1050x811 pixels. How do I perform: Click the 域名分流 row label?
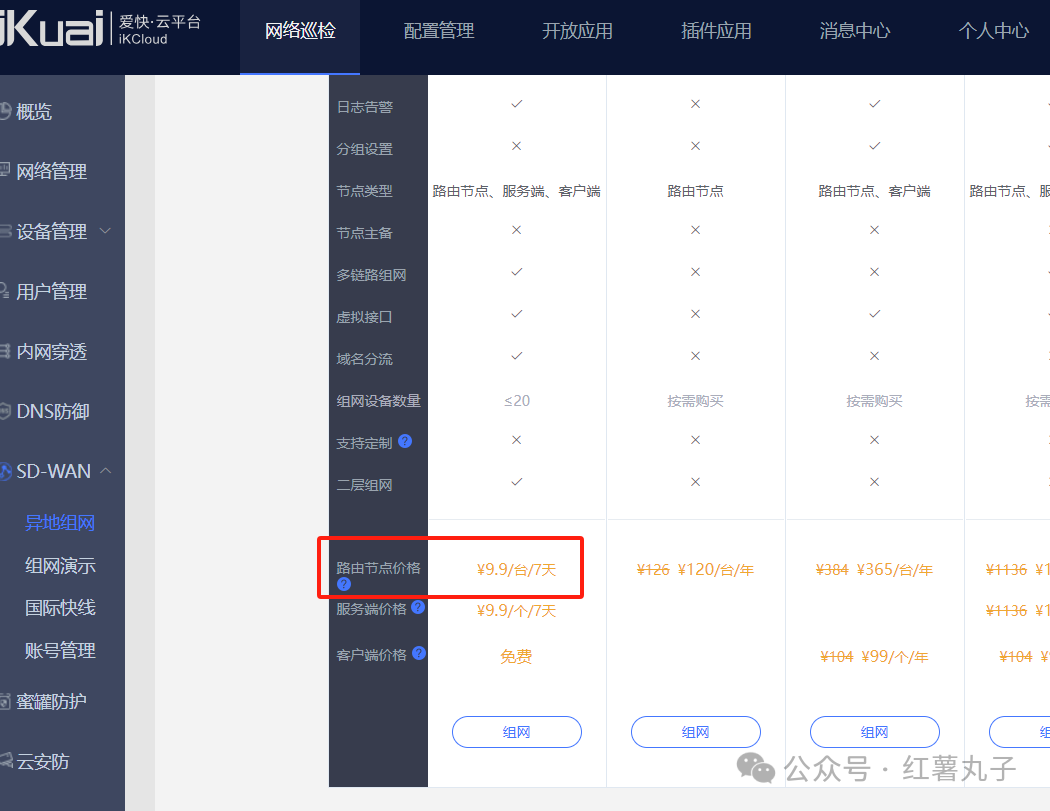364,360
